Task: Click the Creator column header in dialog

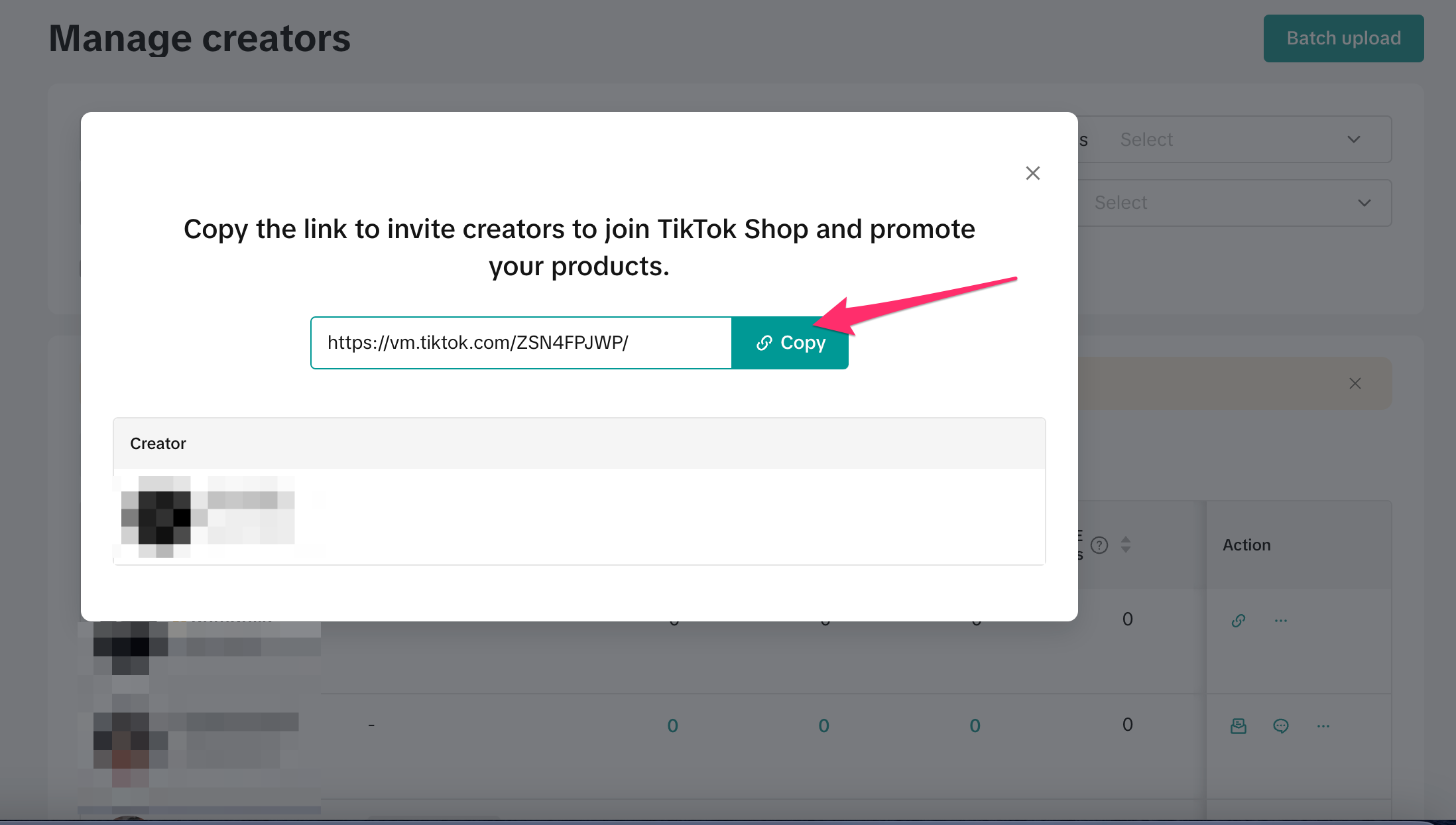Action: 158,444
